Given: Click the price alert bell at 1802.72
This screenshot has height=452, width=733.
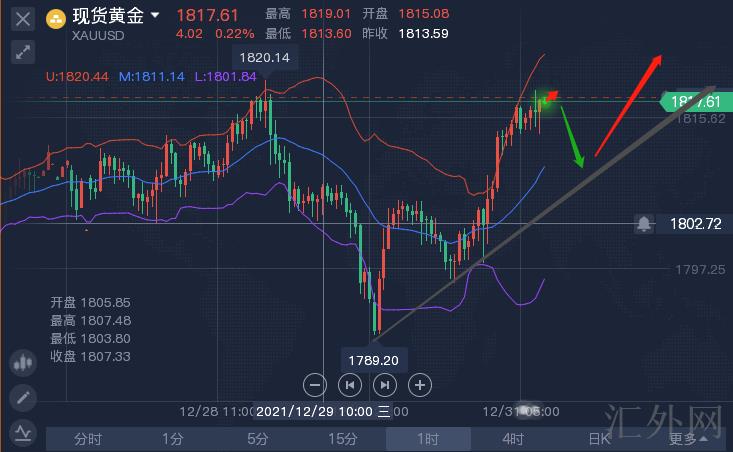Looking at the screenshot, I should click(x=645, y=224).
